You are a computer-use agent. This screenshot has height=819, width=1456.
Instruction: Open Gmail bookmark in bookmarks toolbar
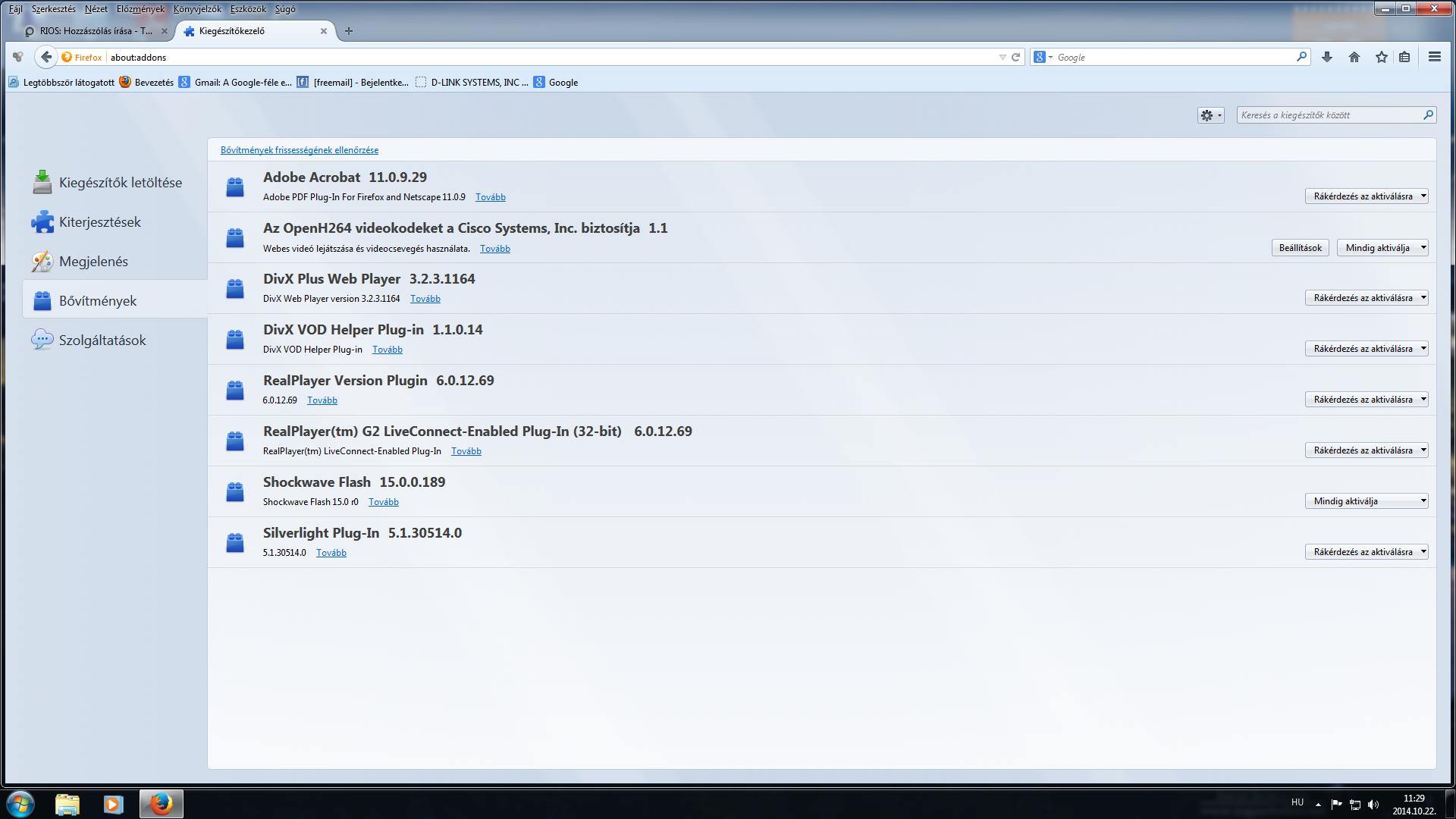pos(236,83)
